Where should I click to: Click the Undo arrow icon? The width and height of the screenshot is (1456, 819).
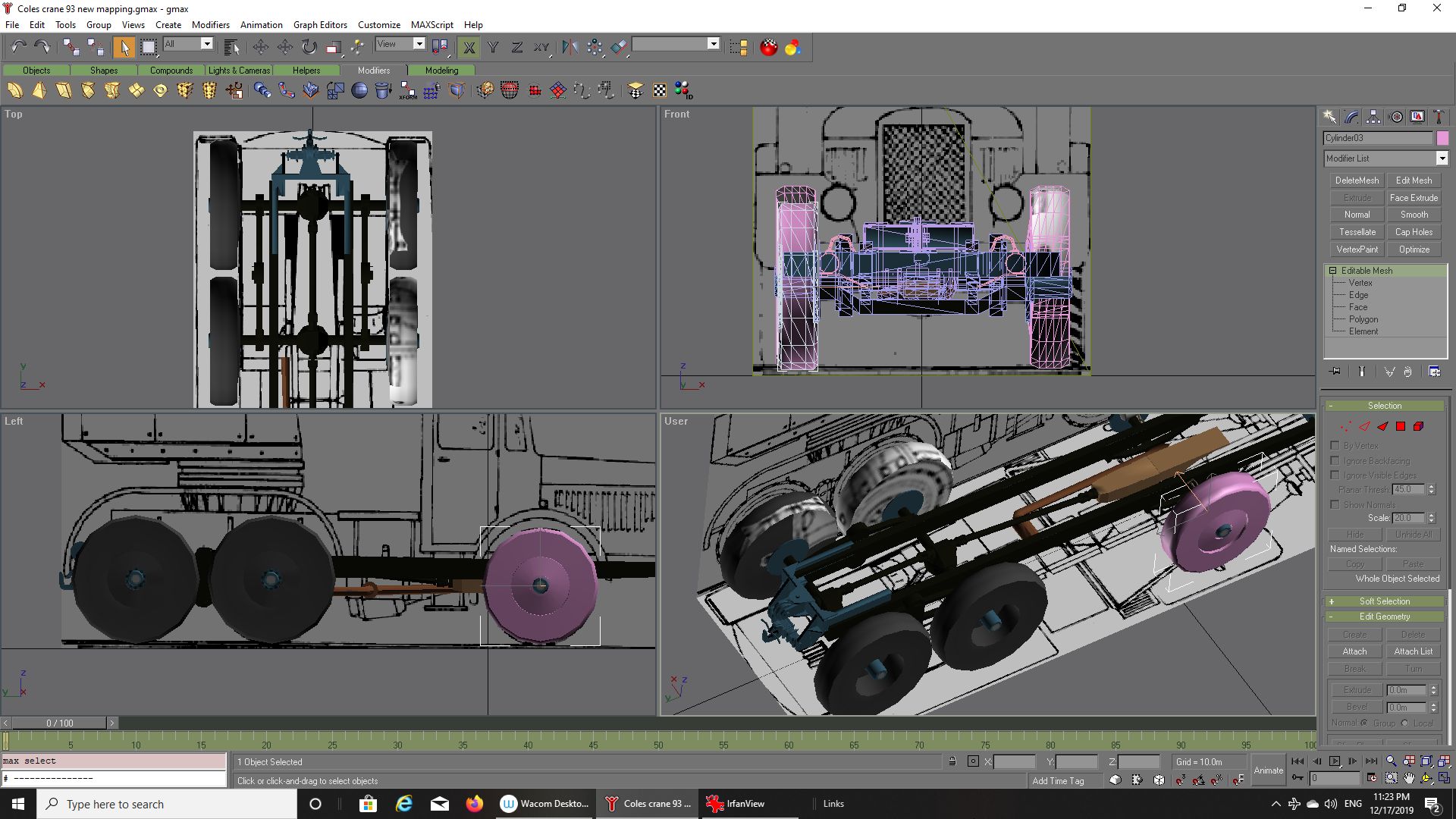tap(18, 47)
